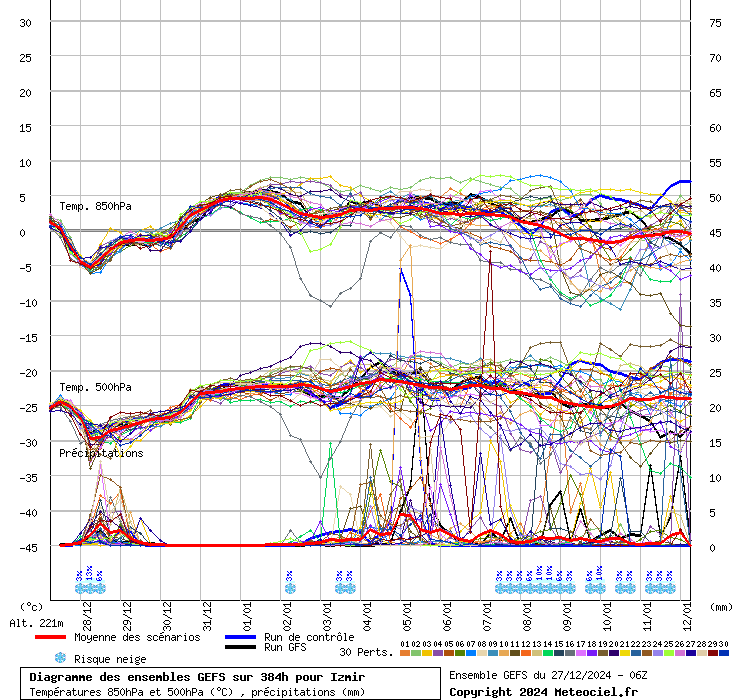The width and height of the screenshot is (740, 700).
Task: Select perturbation 02 light green swatch
Action: pyautogui.click(x=416, y=653)
